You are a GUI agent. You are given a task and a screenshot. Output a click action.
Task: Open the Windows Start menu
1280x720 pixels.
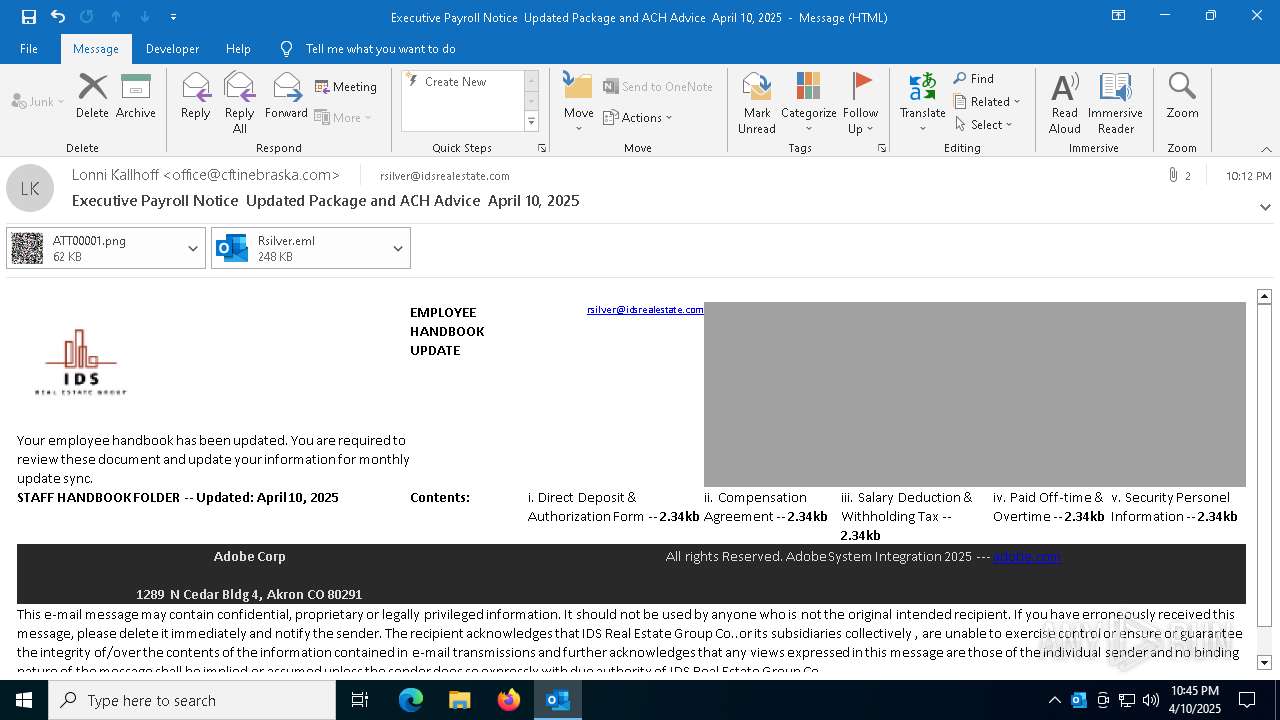(24, 700)
